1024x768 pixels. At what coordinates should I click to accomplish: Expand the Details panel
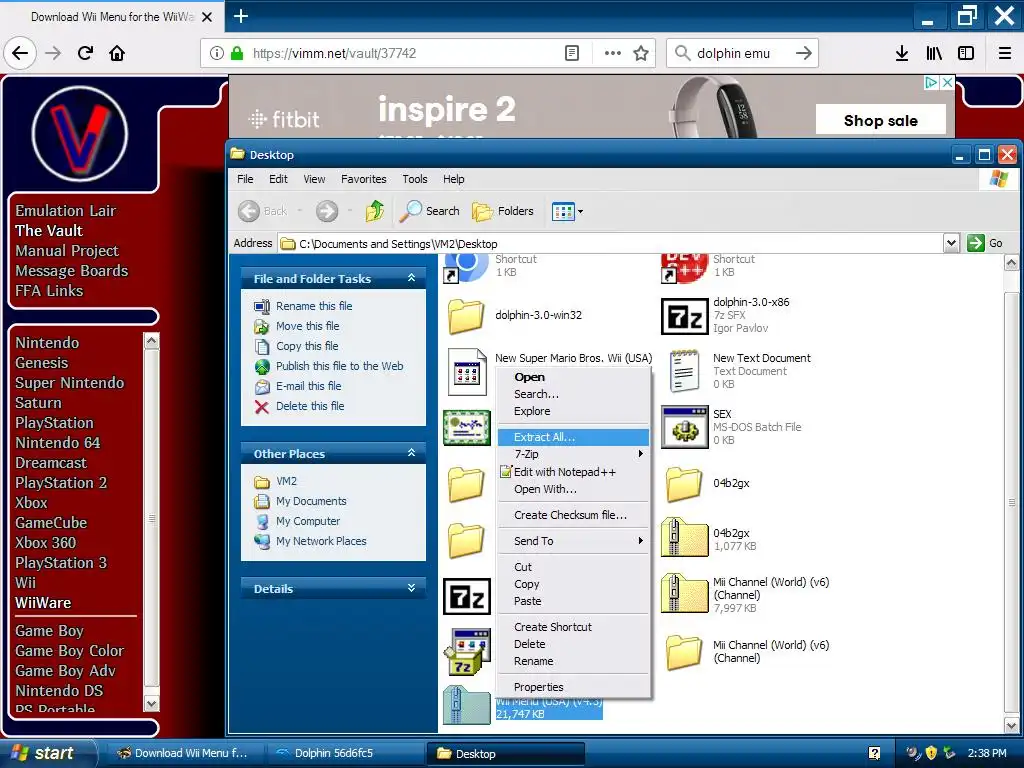pos(411,588)
